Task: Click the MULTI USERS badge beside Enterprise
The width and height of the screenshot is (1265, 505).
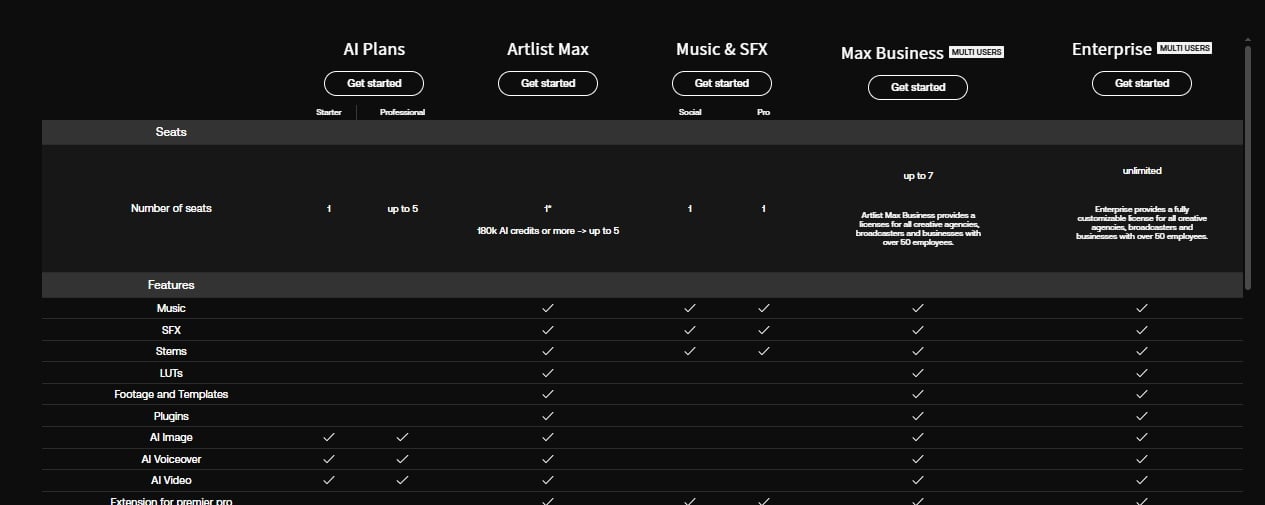Action: pyautogui.click(x=1185, y=48)
